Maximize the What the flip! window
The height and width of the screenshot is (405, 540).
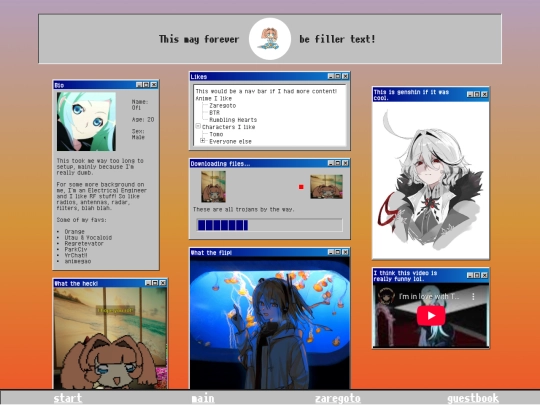click(x=338, y=252)
